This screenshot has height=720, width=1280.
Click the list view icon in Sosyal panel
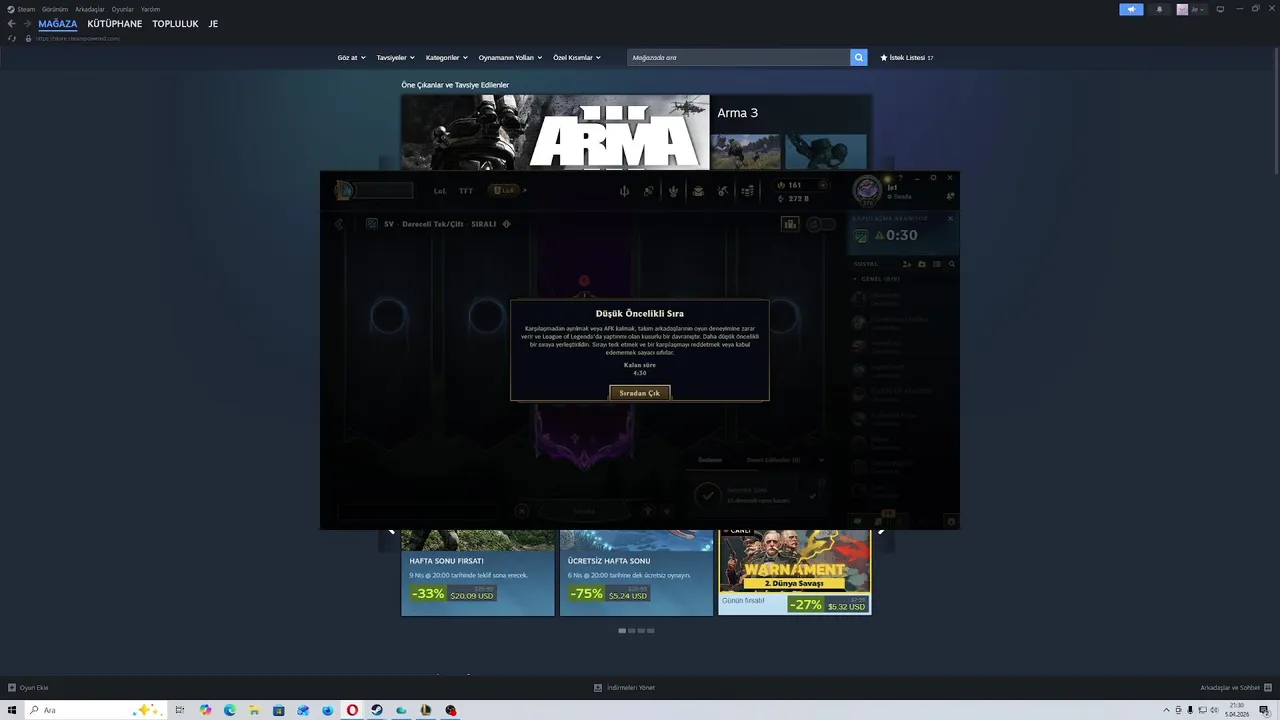point(937,264)
